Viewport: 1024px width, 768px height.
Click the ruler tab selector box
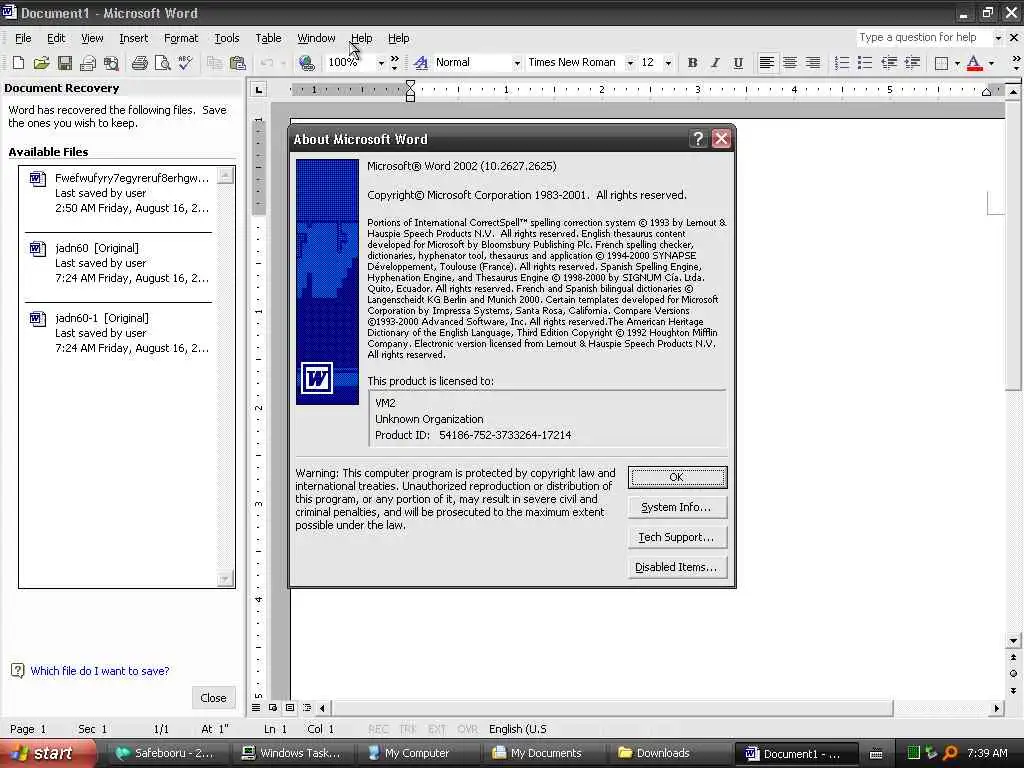click(x=259, y=89)
